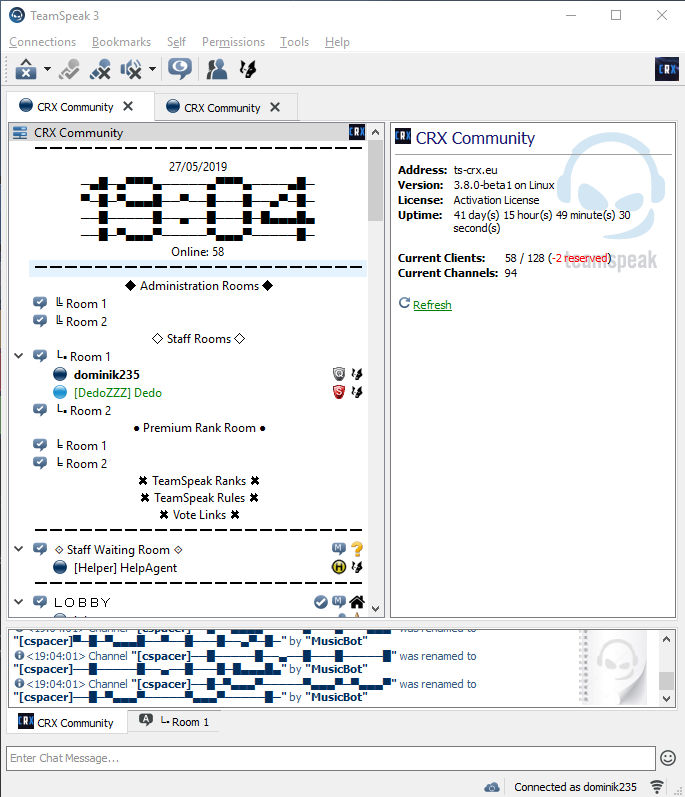Image resolution: width=685 pixels, height=797 pixels.
Task: Click Refresh link in server info panel
Action: [x=432, y=304]
